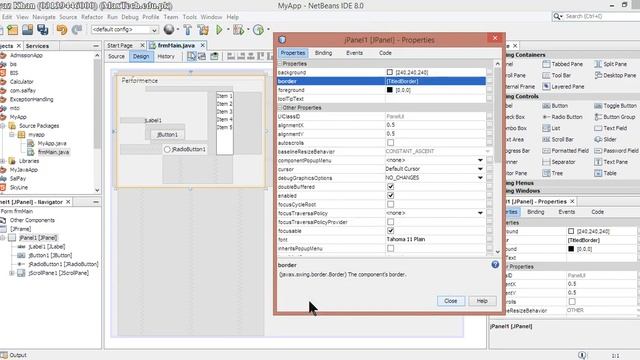Click the Redo toolbar icon

(77, 30)
